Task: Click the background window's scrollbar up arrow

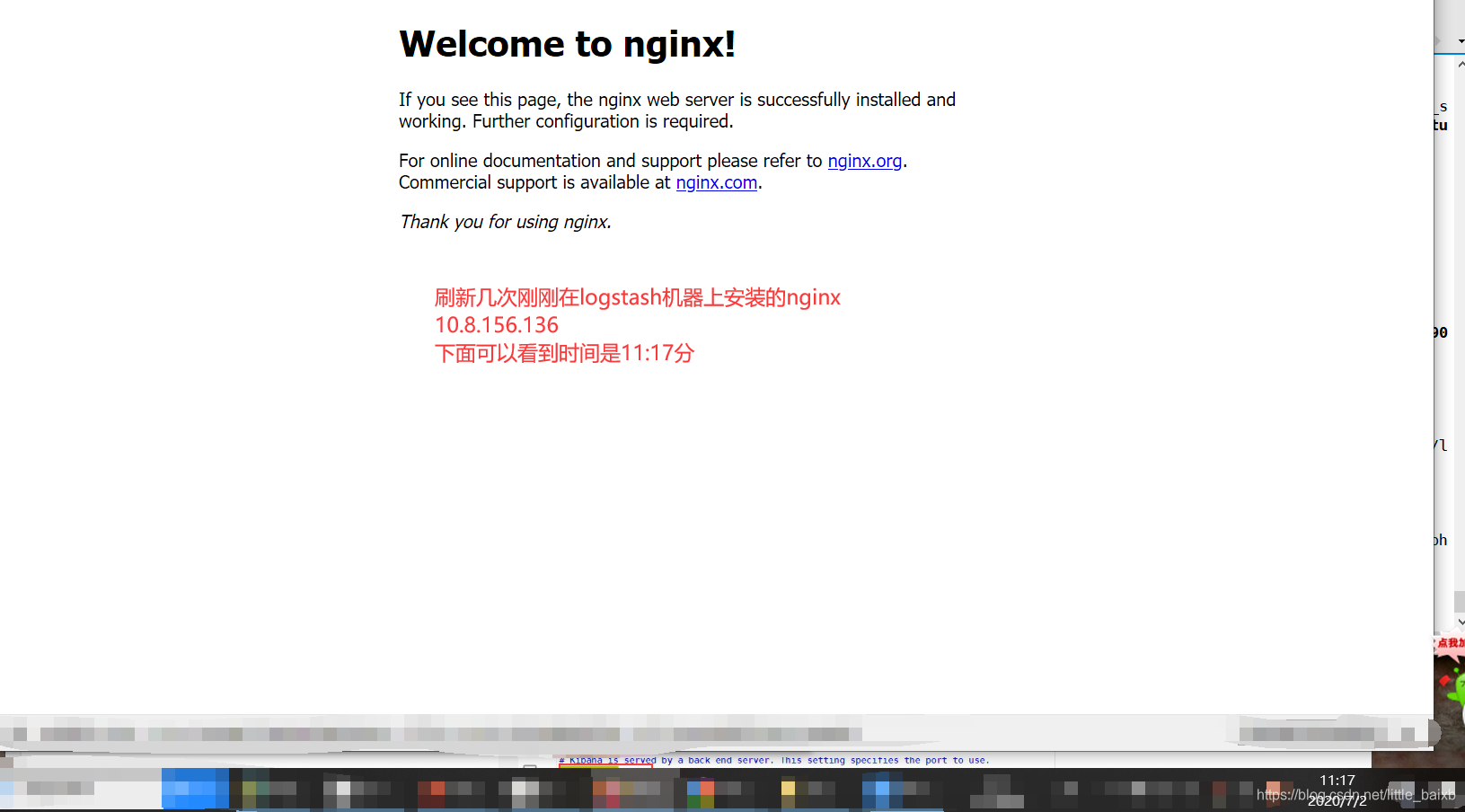Action: (1461, 65)
